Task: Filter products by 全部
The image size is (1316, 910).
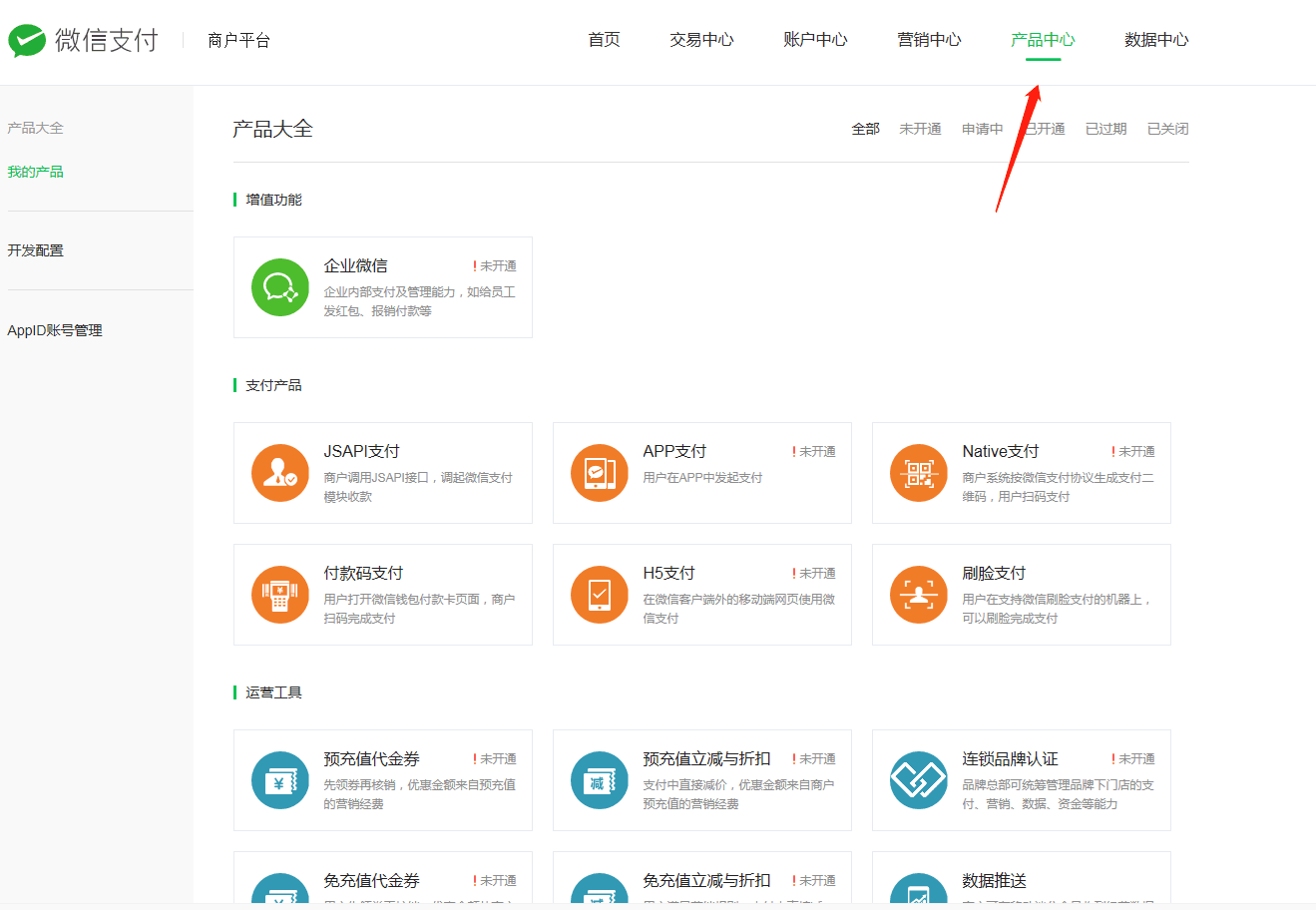Action: tap(865, 129)
